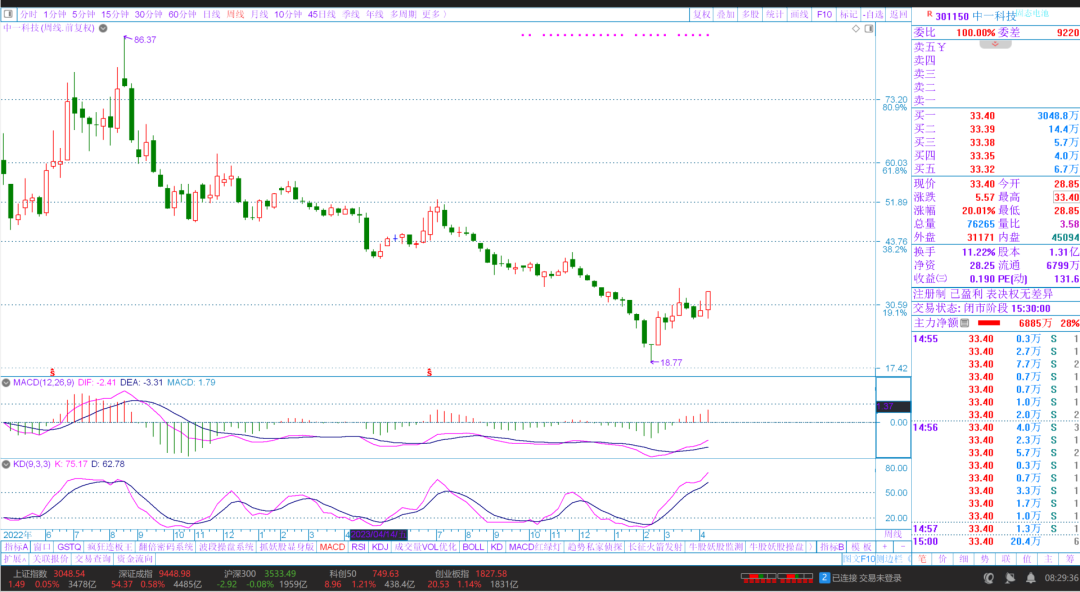Click the diamond marker icon above chart

(x=855, y=29)
